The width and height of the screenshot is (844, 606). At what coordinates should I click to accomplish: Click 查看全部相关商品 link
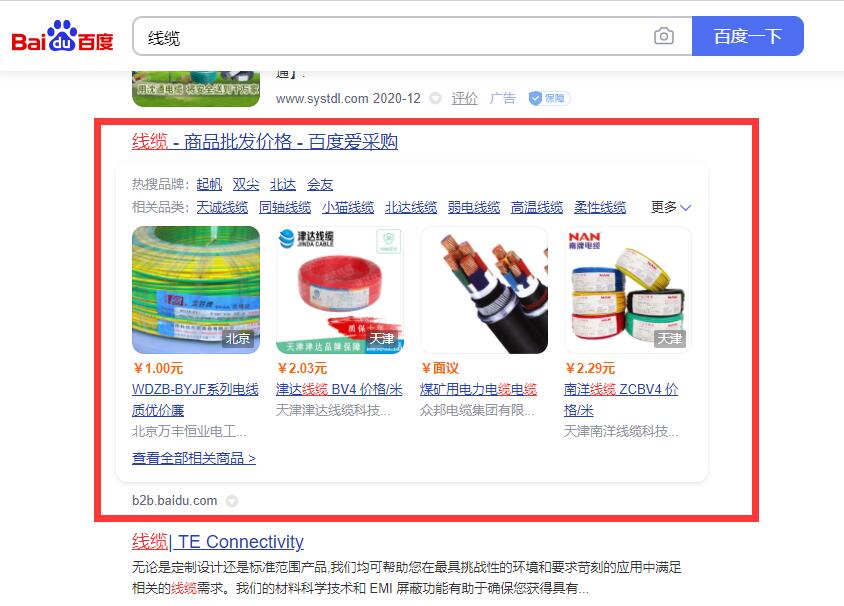pos(194,458)
